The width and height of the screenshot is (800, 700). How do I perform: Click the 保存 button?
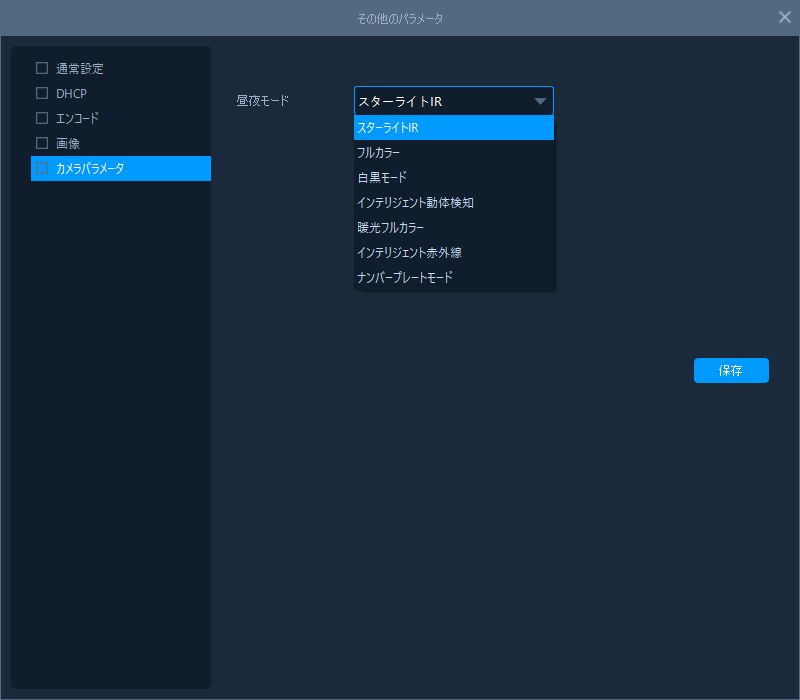(731, 370)
